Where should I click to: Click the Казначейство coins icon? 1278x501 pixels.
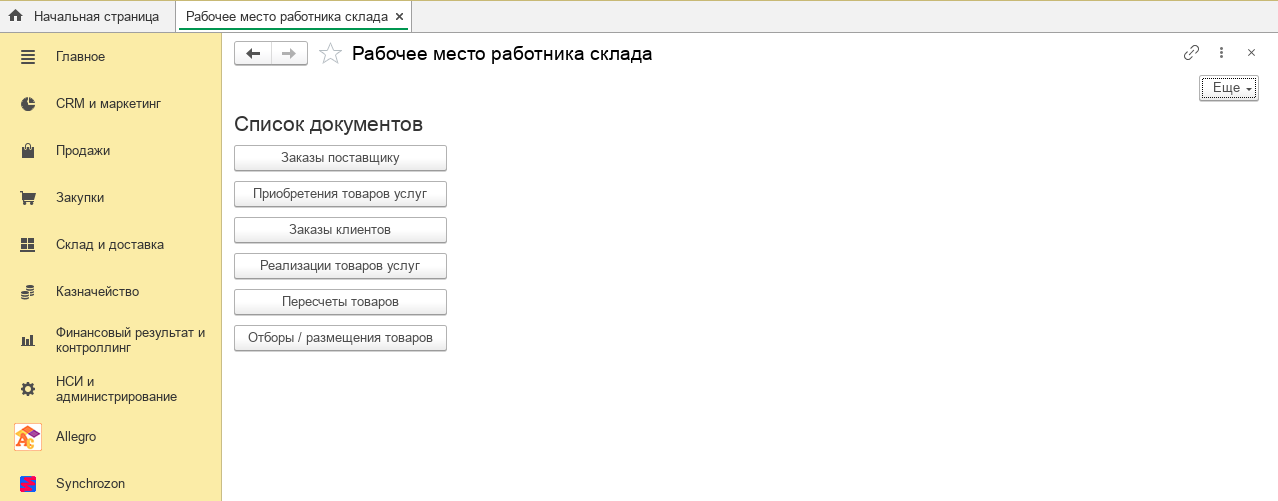pyautogui.click(x=28, y=292)
